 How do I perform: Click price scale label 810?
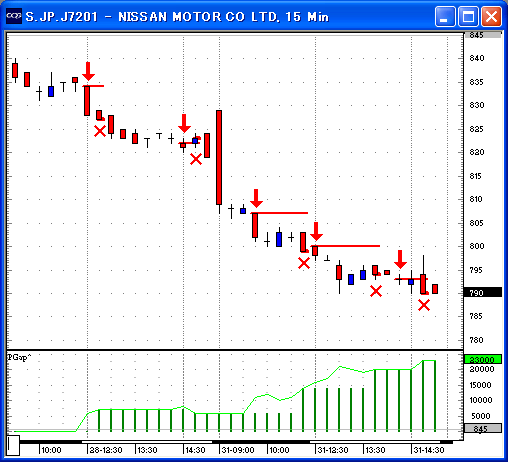click(x=477, y=199)
